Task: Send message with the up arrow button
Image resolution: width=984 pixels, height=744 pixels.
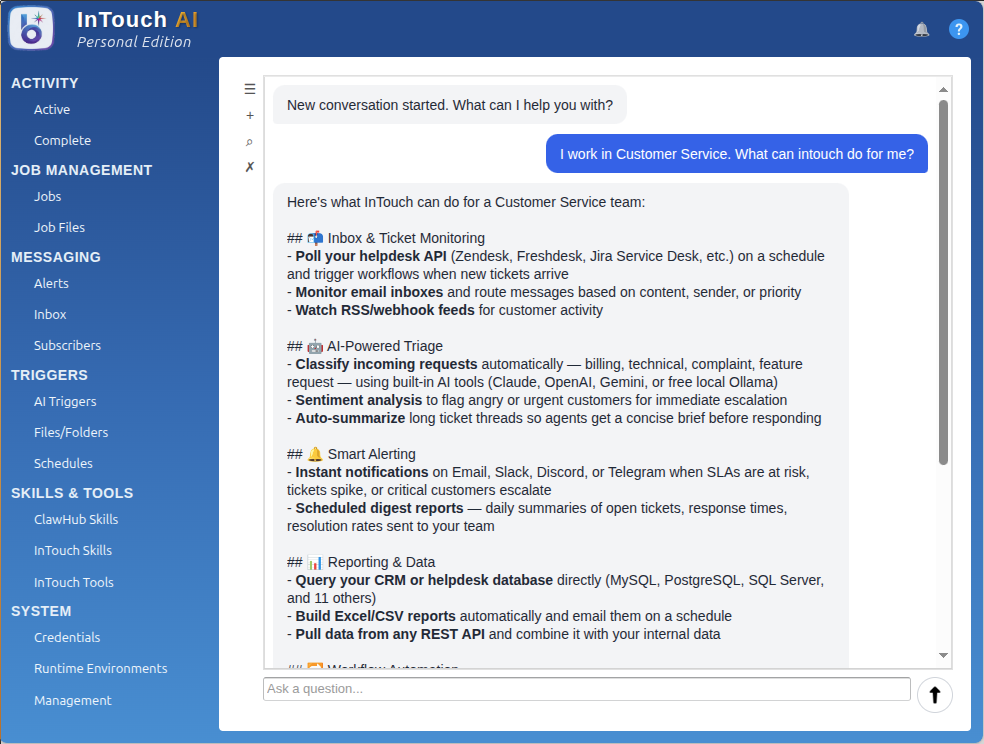Action: pos(934,694)
